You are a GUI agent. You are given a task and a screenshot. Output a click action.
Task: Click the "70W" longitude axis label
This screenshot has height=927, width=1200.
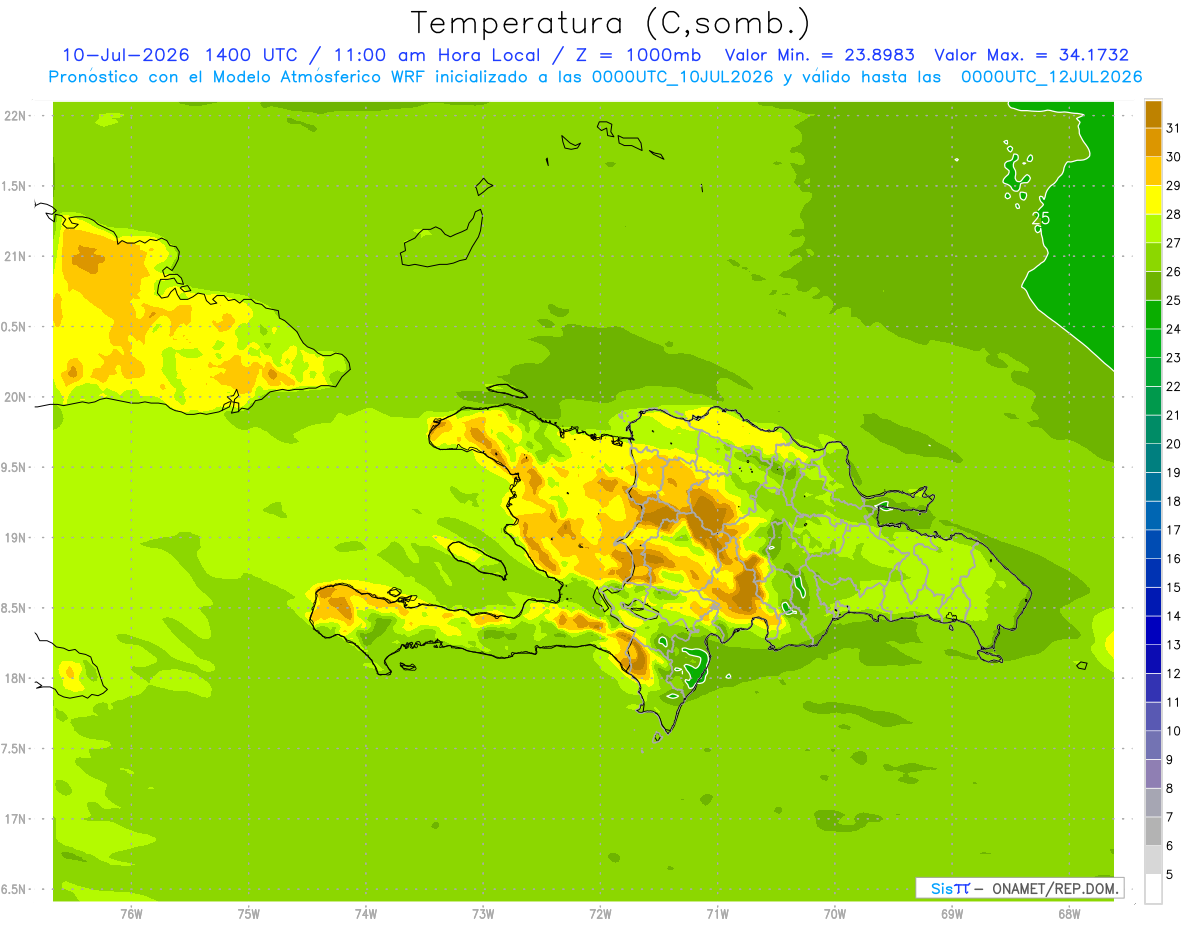(x=835, y=914)
